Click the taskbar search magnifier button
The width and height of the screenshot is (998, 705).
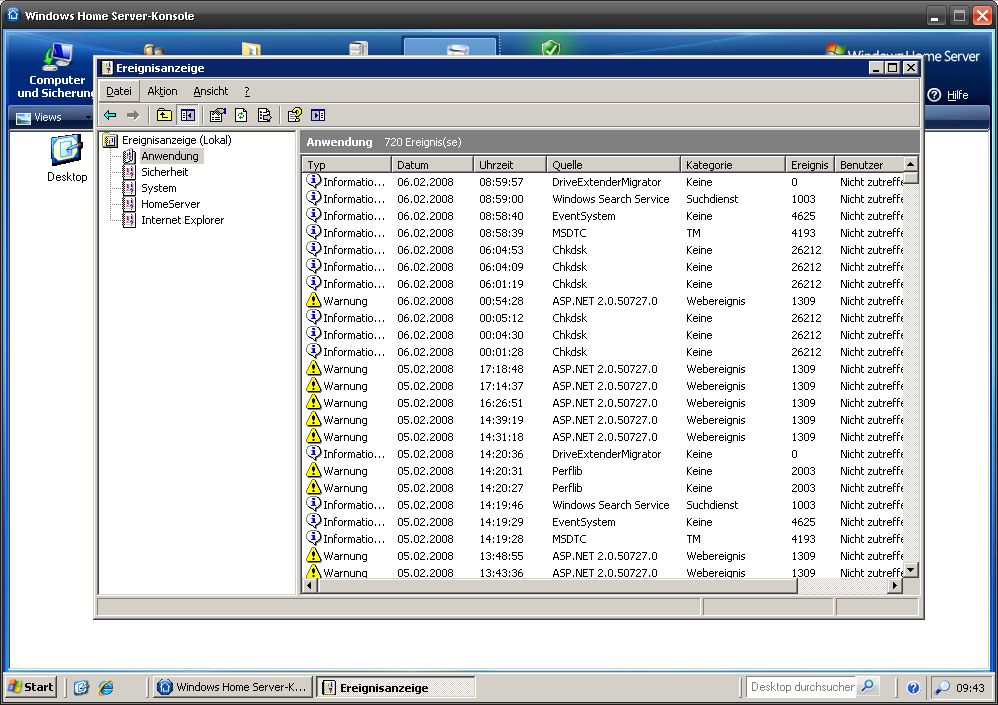tap(868, 687)
